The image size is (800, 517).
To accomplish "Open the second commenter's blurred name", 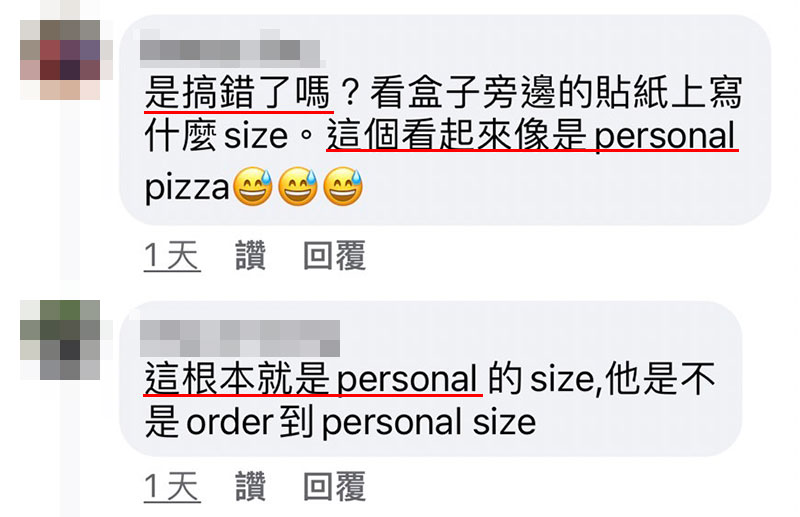I will (x=240, y=338).
